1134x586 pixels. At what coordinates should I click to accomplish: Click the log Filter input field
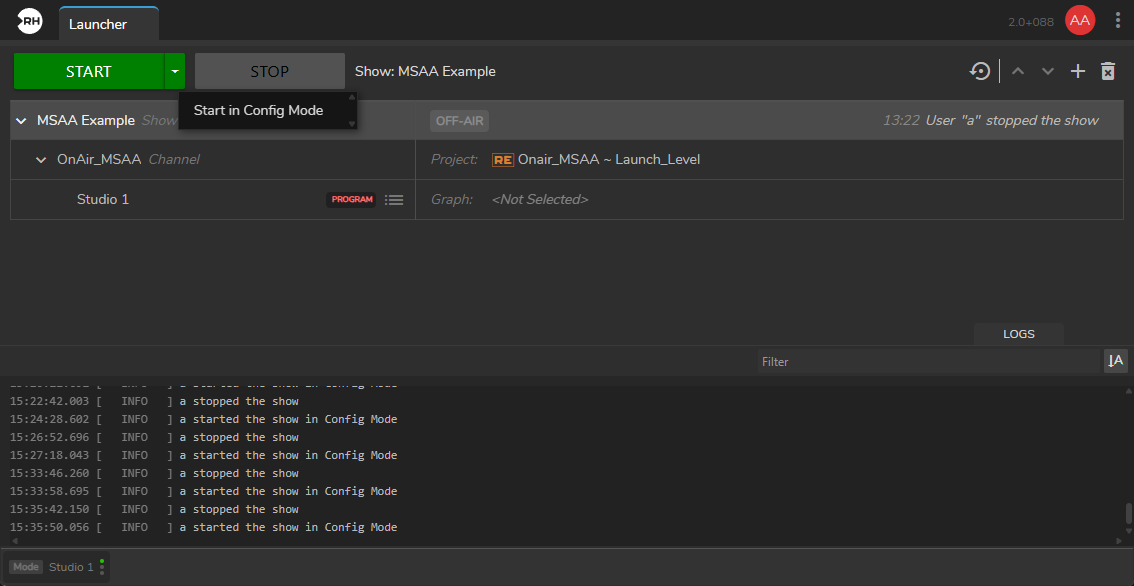pyautogui.click(x=927, y=361)
